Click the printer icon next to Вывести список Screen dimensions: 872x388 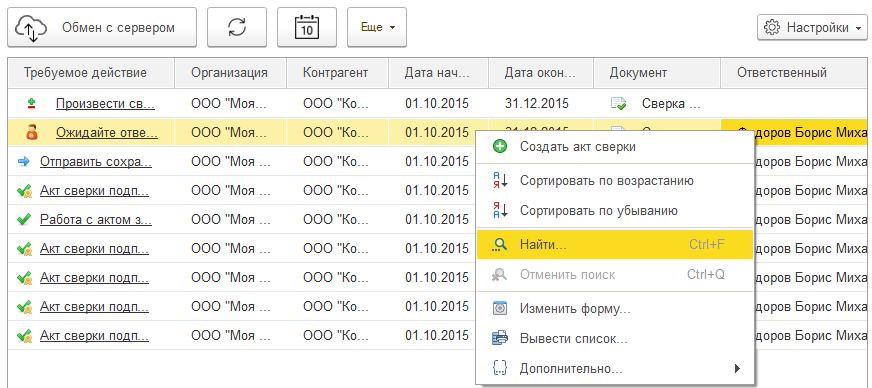click(x=500, y=339)
